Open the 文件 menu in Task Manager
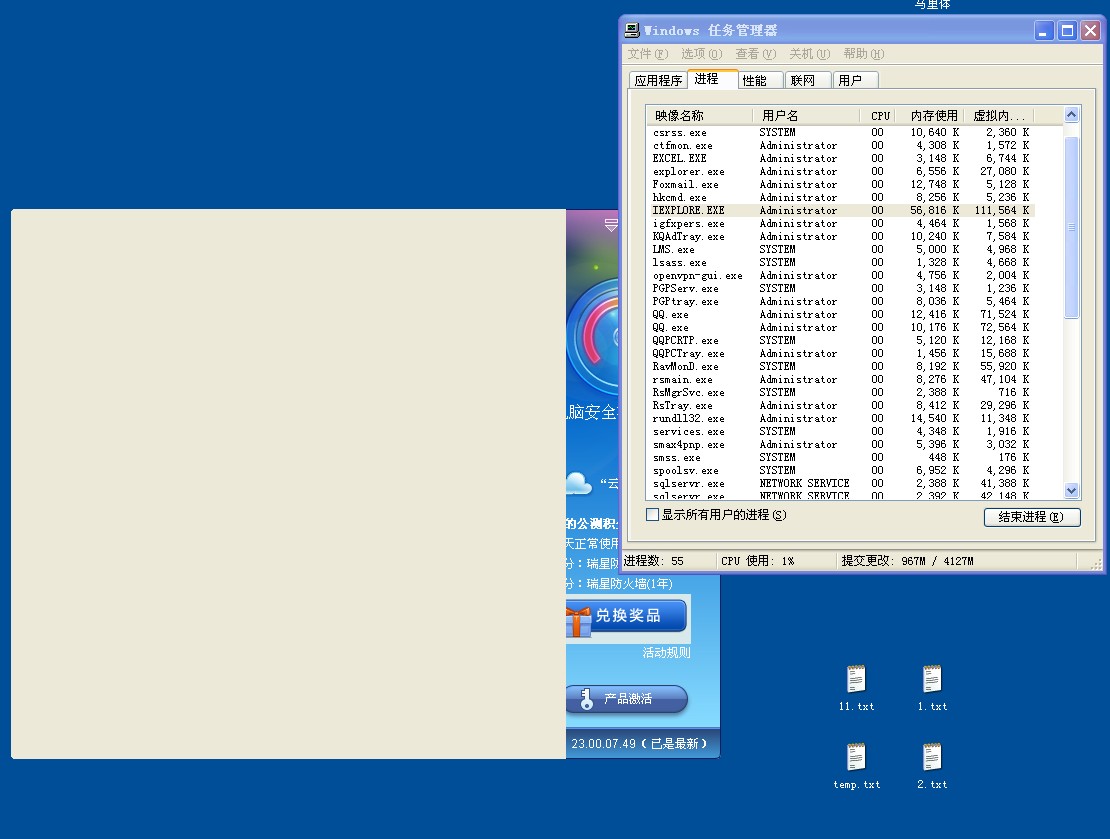This screenshot has height=839, width=1110. coord(648,54)
